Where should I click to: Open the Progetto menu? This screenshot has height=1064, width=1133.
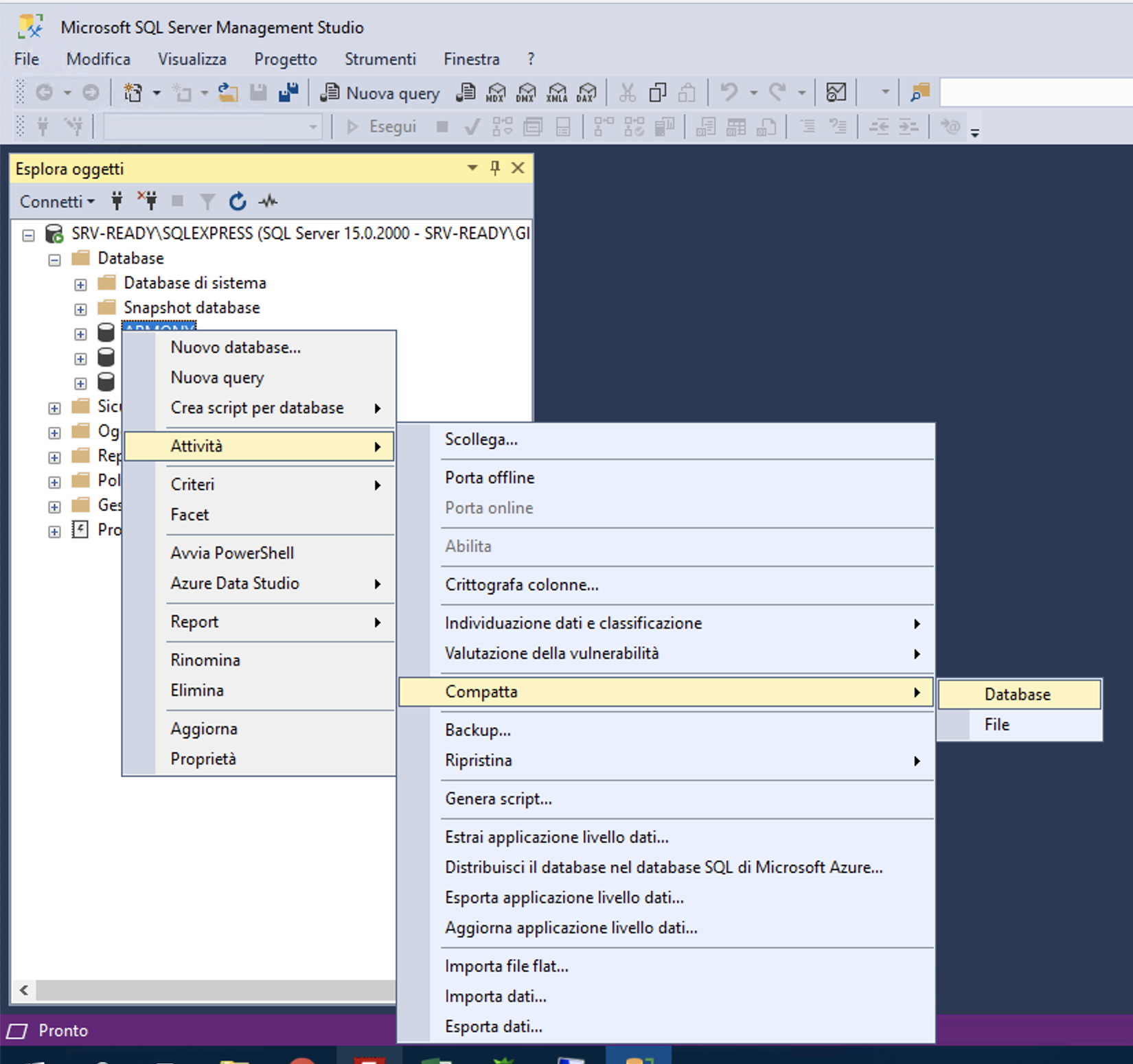286,59
